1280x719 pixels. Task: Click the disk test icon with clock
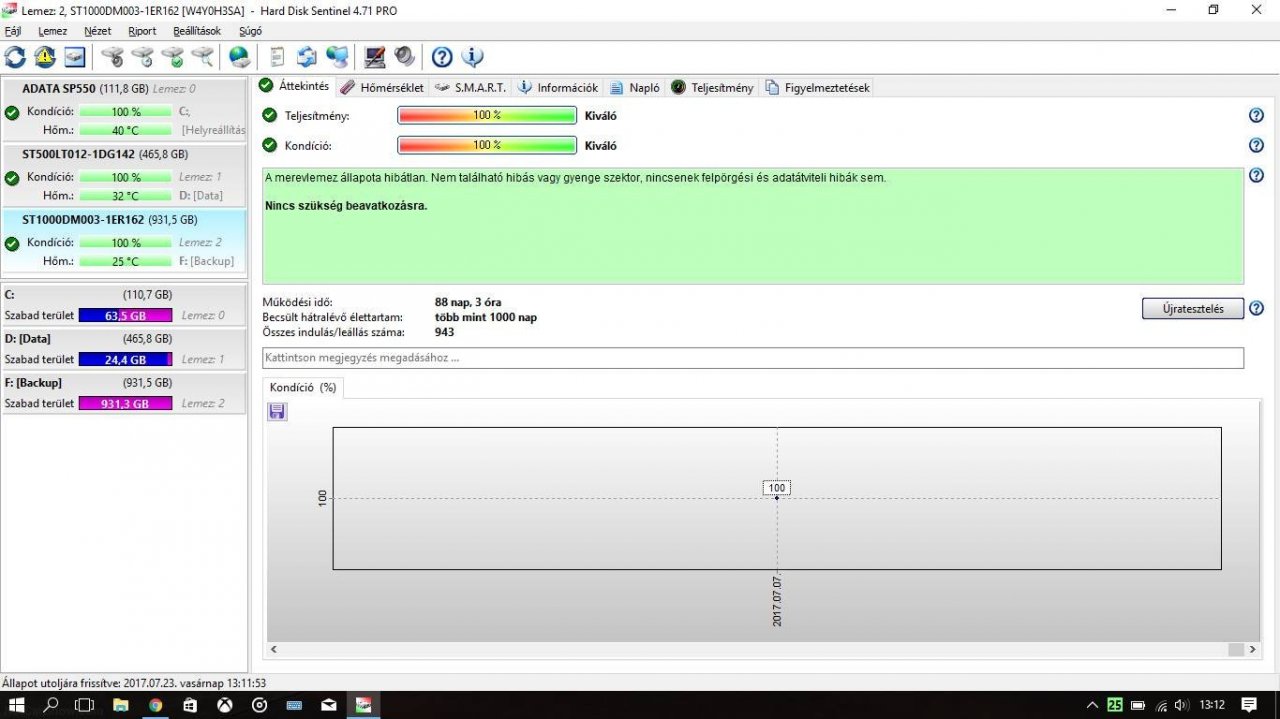point(142,57)
